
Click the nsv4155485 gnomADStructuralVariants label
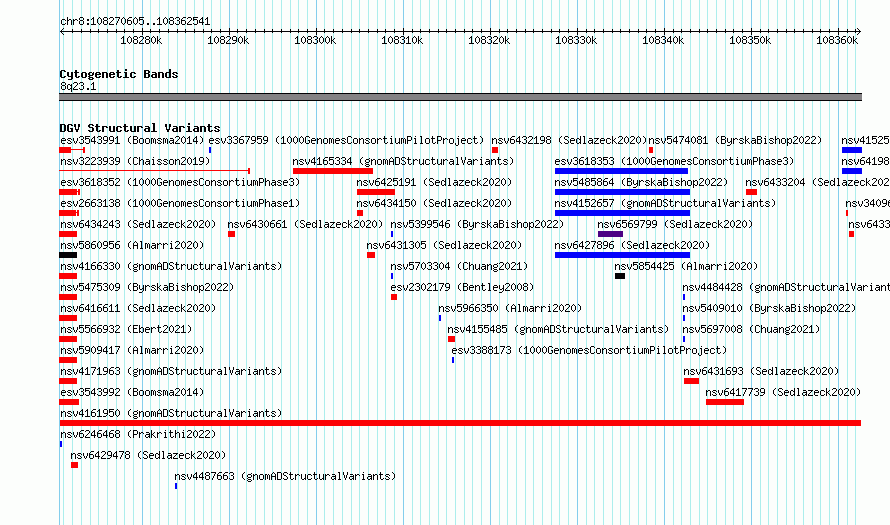(x=558, y=329)
